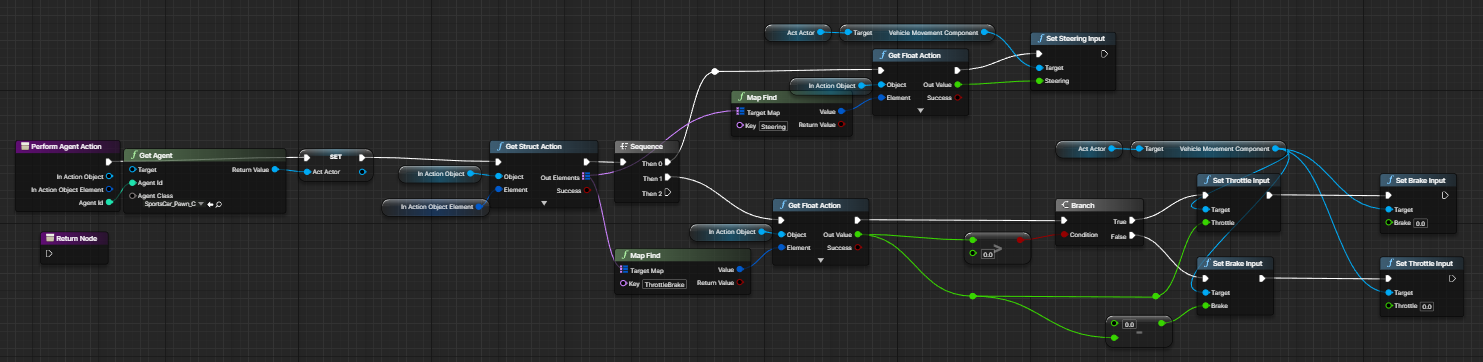Viewport: 1483px width, 362px height.
Task: Click the output execution pin of Set Steering Input
Action: (x=1104, y=54)
